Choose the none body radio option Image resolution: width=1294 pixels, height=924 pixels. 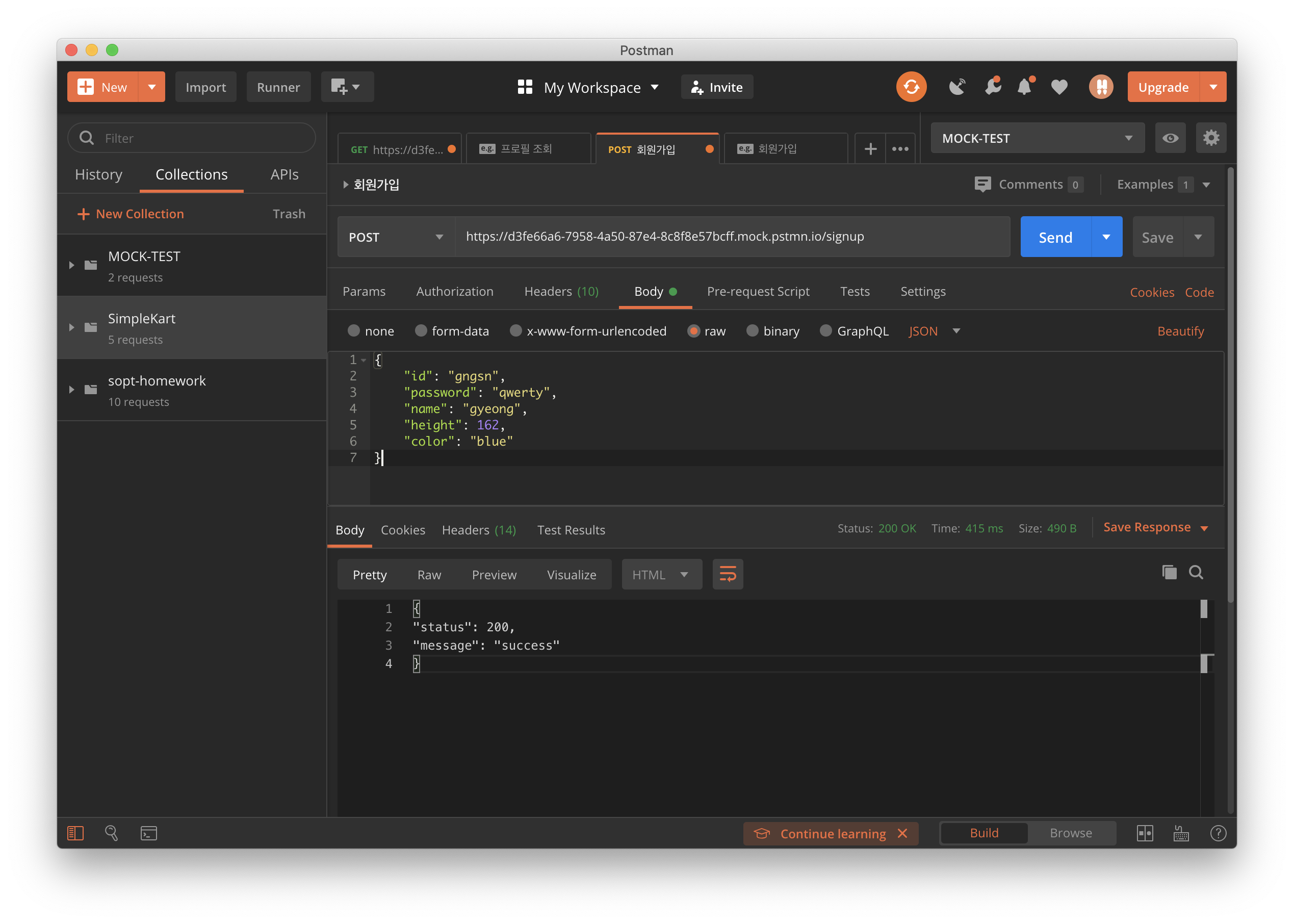pyautogui.click(x=354, y=331)
